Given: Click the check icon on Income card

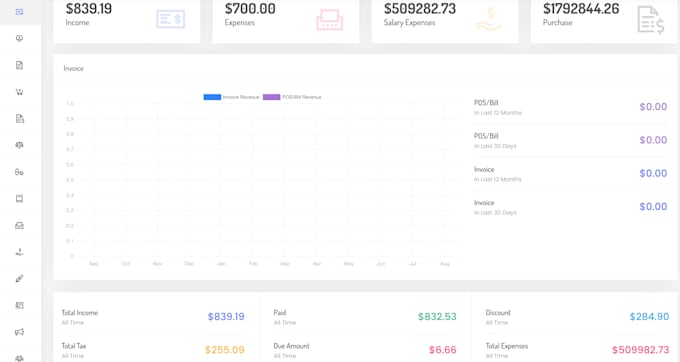Looking at the screenshot, I should pyautogui.click(x=170, y=19).
